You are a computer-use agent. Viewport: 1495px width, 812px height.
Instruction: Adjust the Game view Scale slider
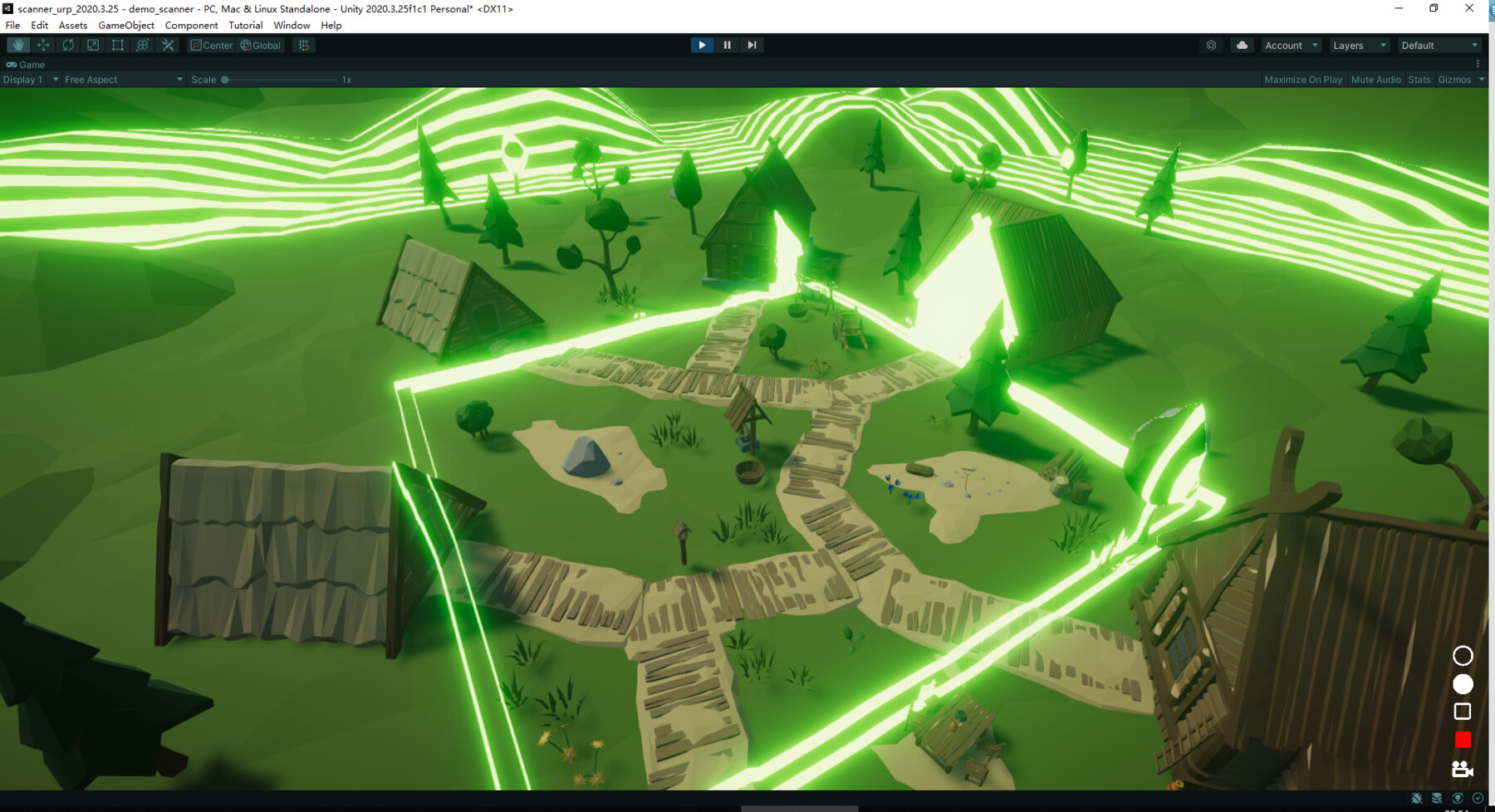tap(224, 79)
